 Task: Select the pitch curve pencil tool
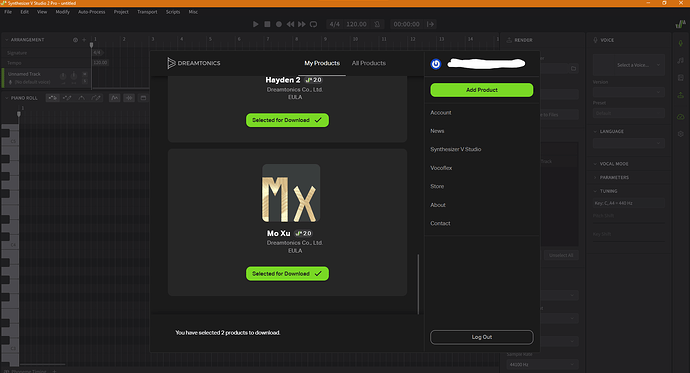[96, 98]
